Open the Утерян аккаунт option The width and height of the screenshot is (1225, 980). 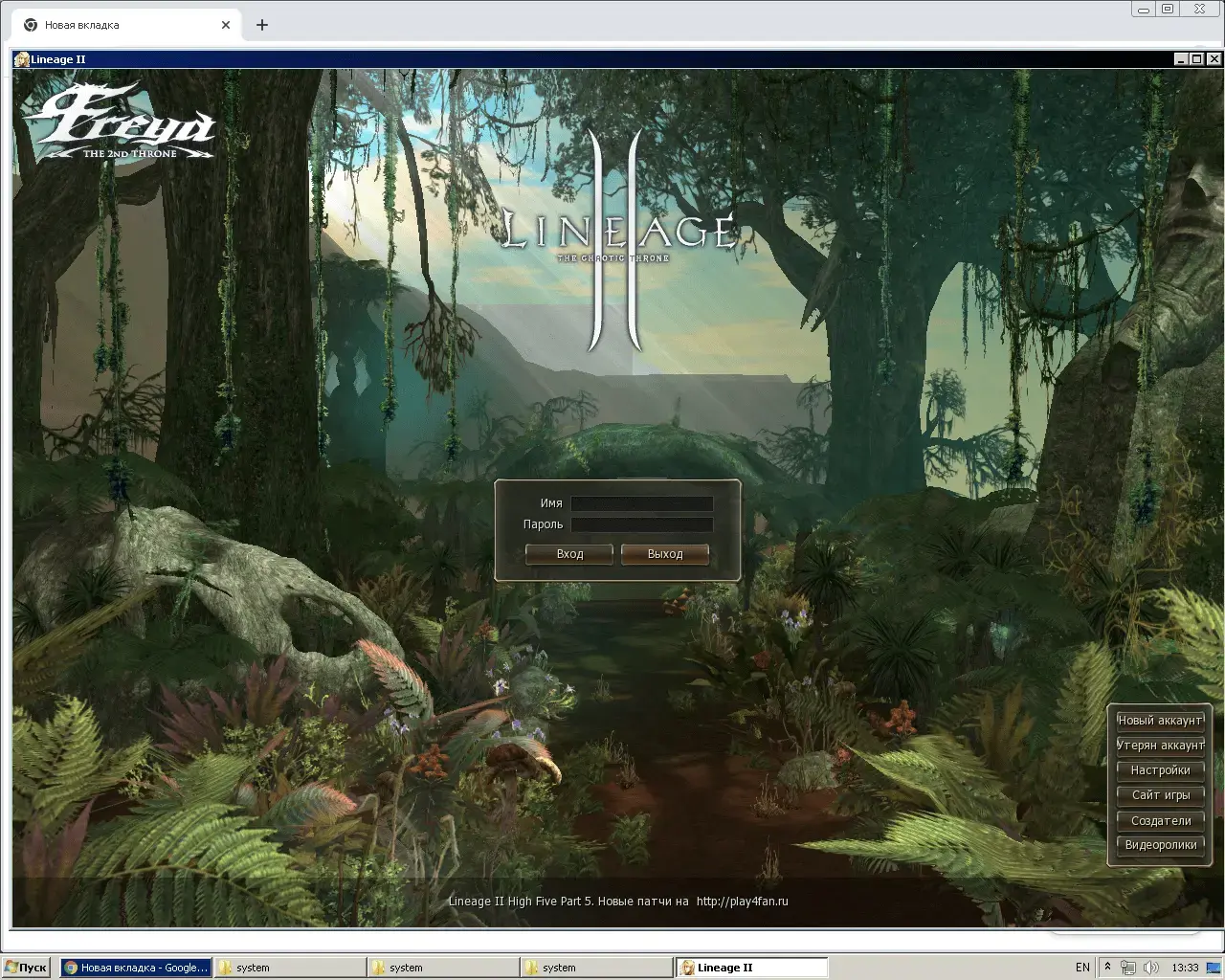point(1160,746)
